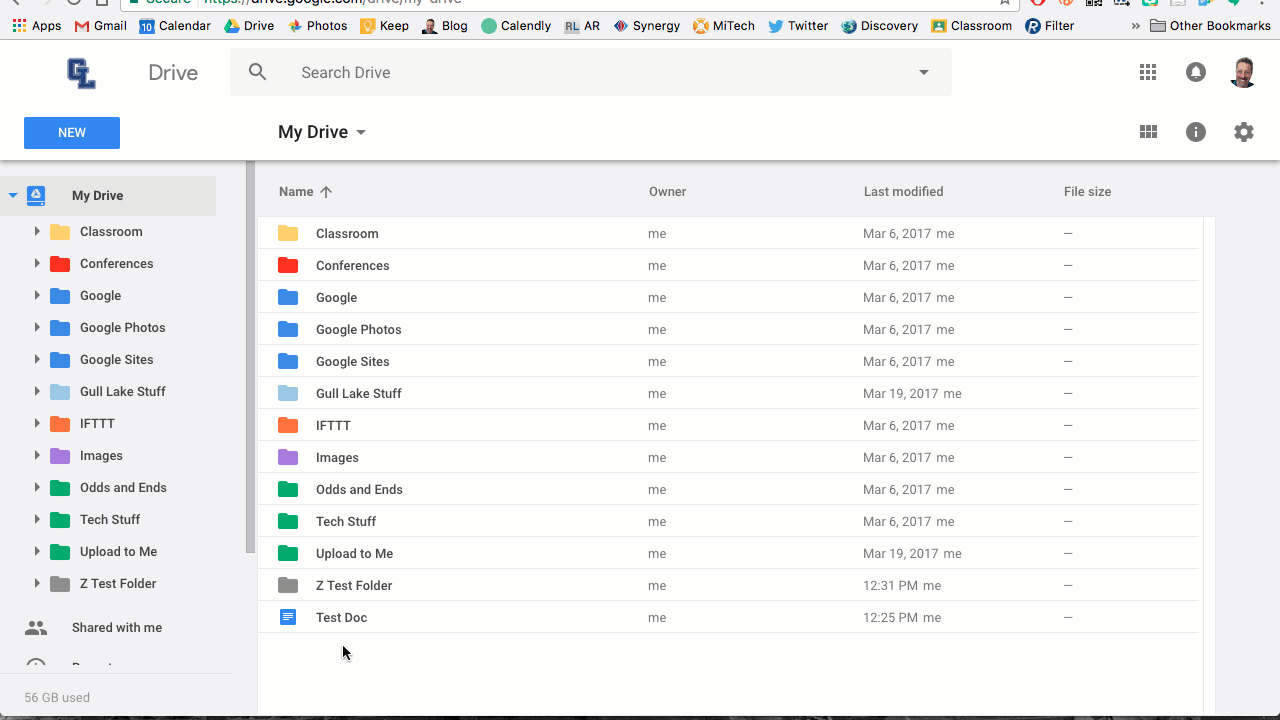Select the gray Z Test Folder icon in file list
Screen dimensions: 1280x720
point(288,585)
